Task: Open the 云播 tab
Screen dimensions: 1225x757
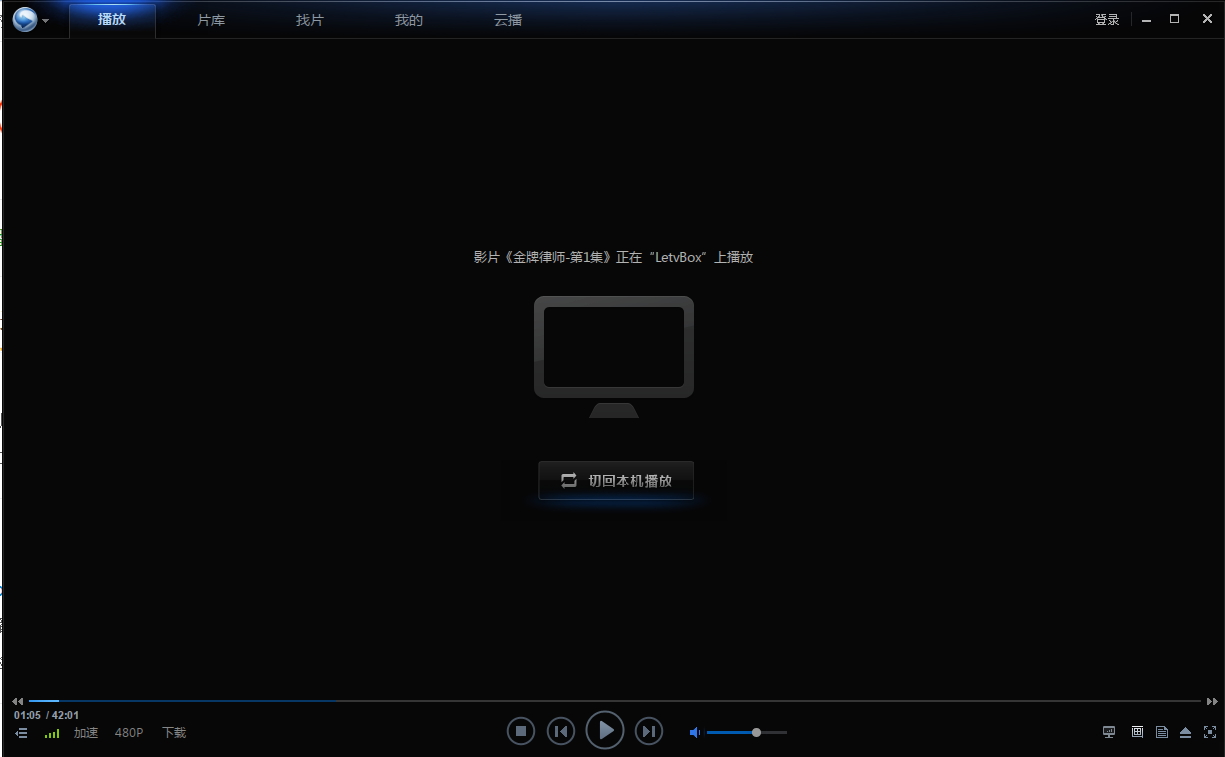Action: click(x=508, y=20)
